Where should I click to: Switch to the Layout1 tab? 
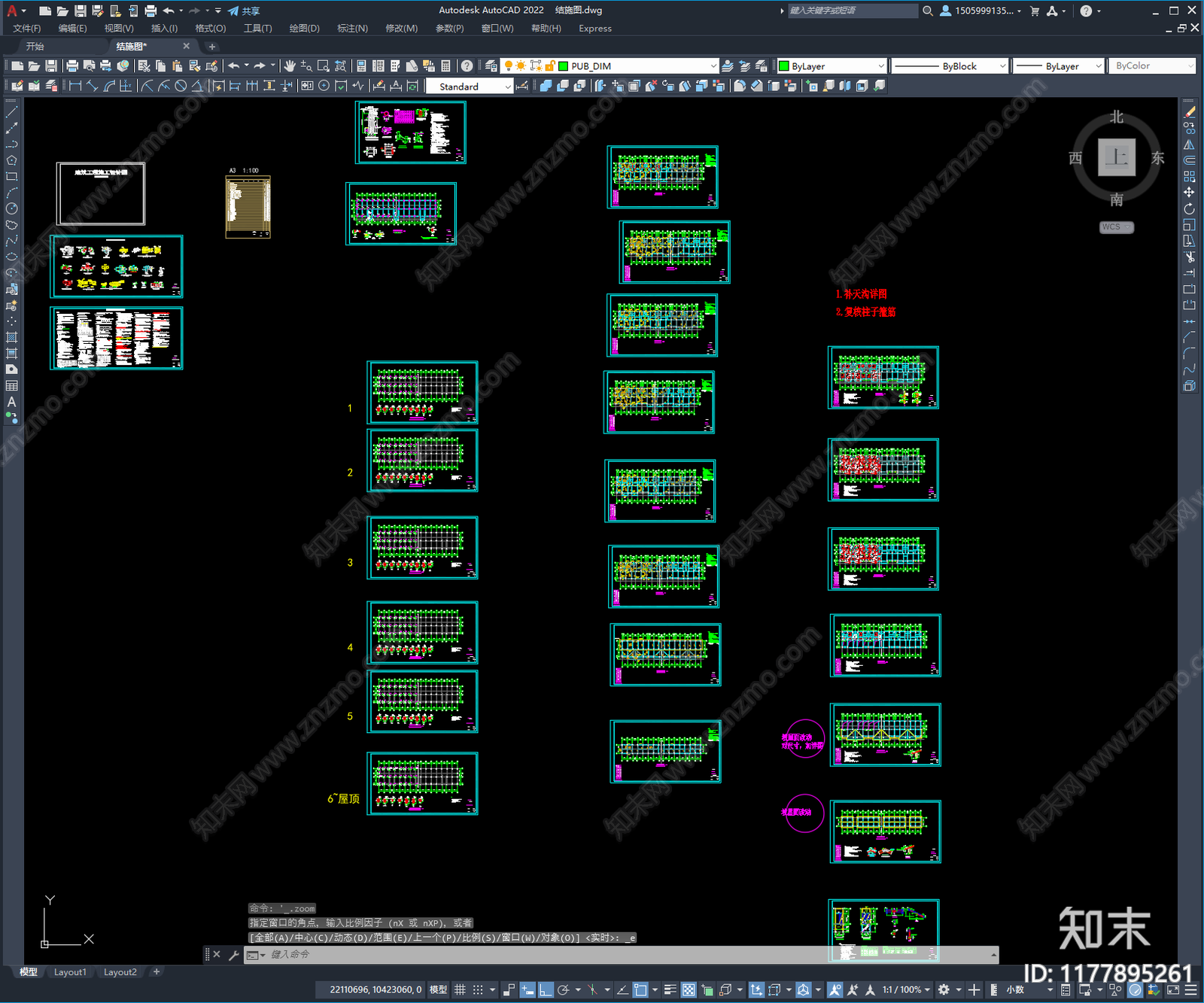coord(70,972)
